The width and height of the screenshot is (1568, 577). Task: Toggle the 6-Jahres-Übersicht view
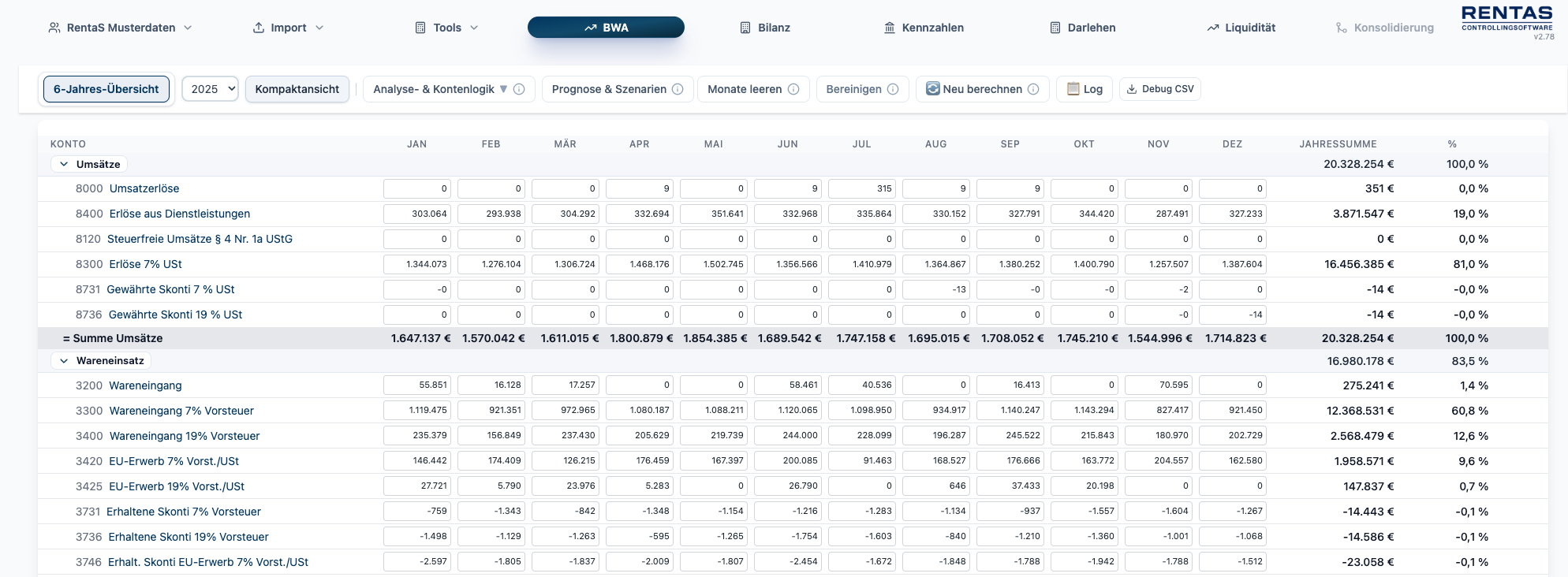[106, 89]
